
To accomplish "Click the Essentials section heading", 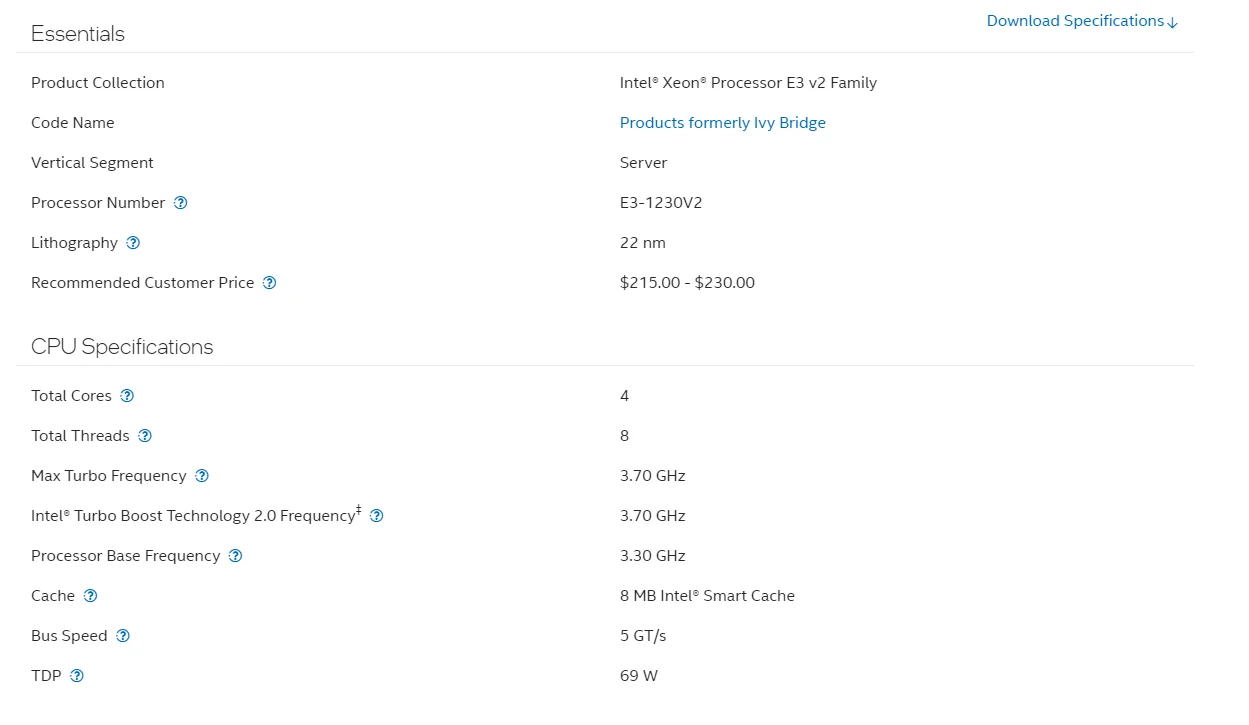I will [78, 34].
